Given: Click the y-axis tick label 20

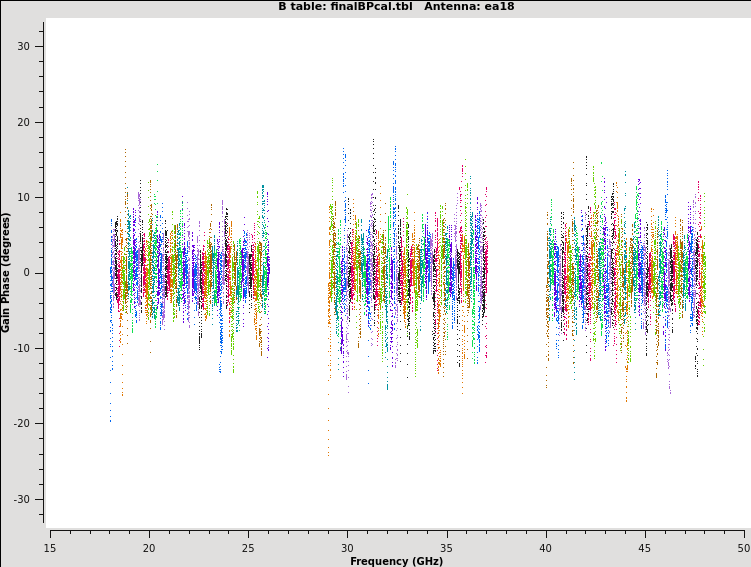Looking at the screenshot, I should tap(24, 122).
